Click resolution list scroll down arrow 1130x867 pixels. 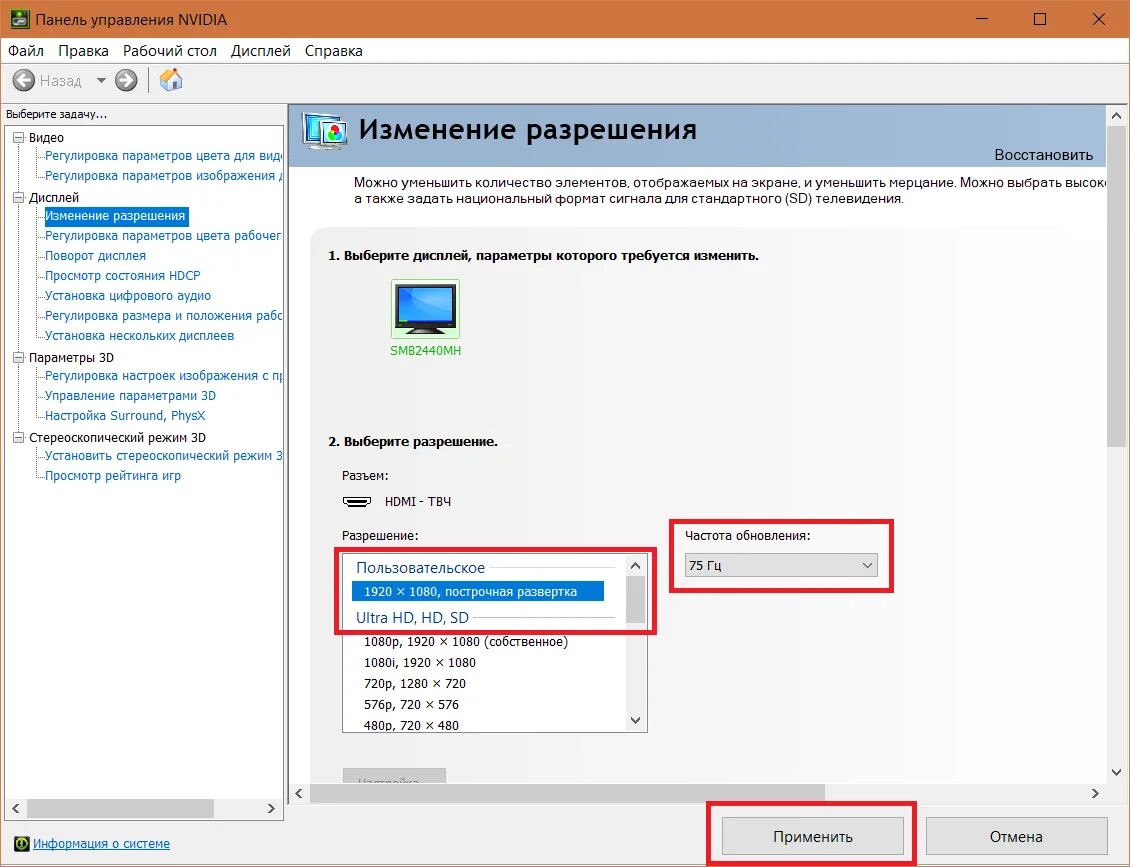pos(635,720)
